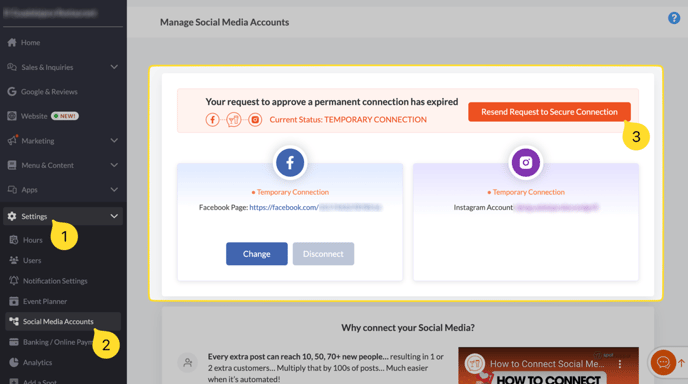Click the Users people icon

[x=14, y=260]
